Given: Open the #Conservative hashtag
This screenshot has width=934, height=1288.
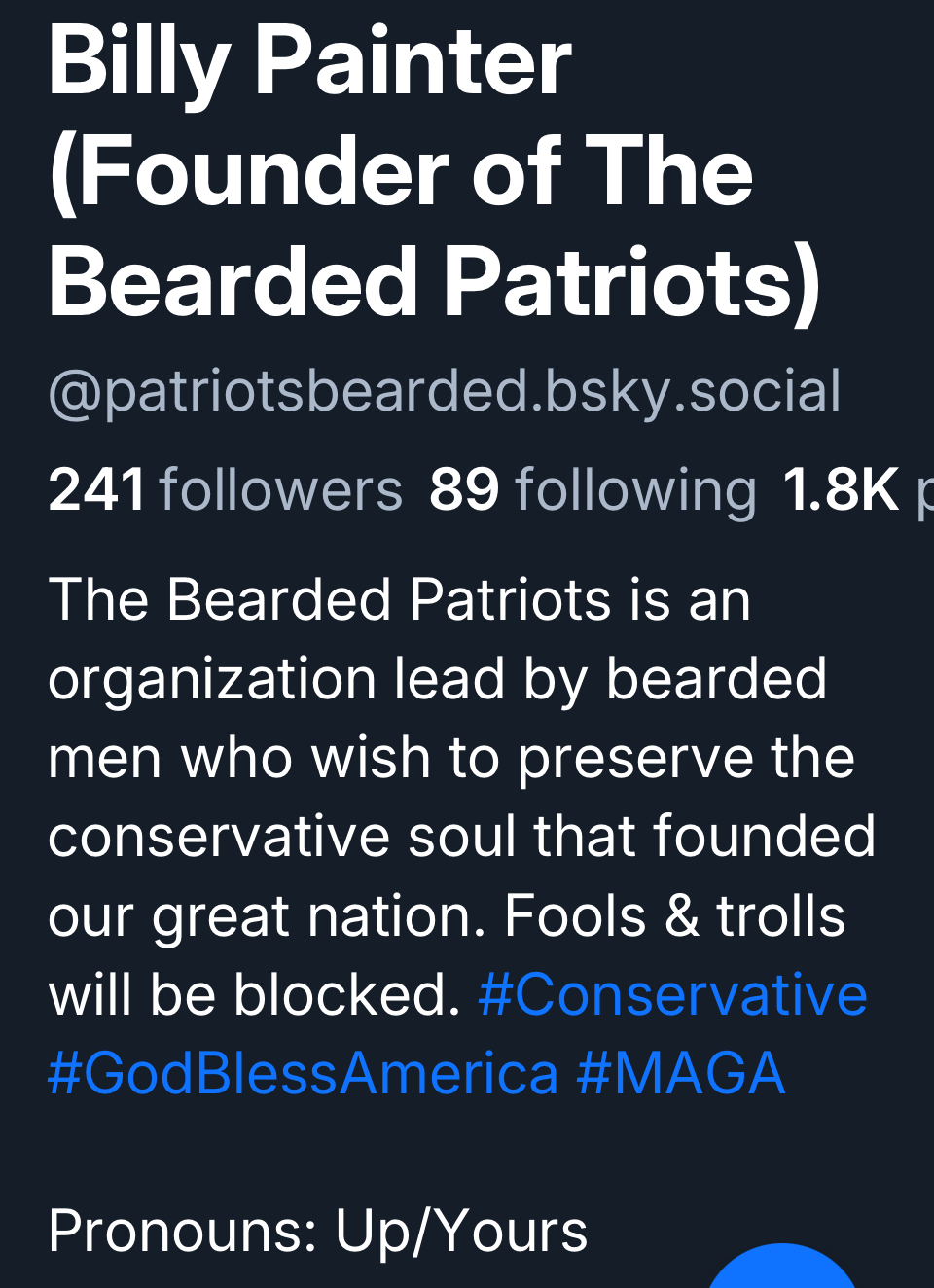Looking at the screenshot, I should (672, 995).
